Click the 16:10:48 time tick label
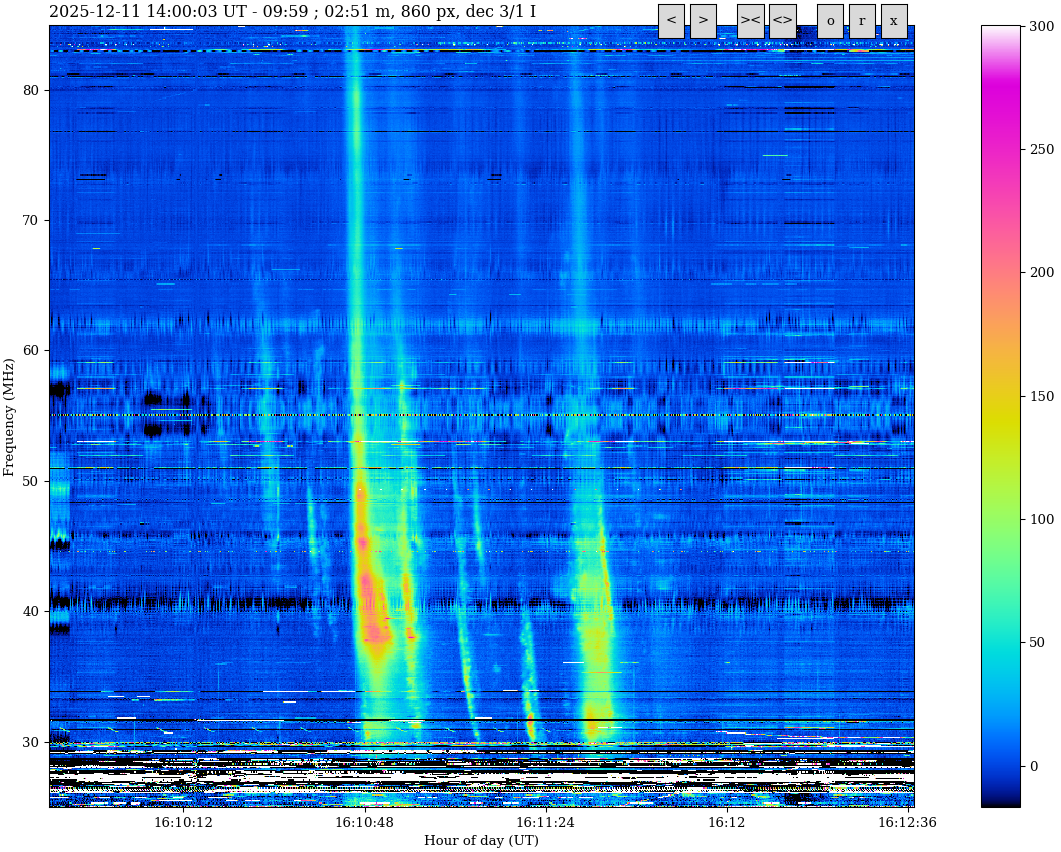 pos(364,823)
